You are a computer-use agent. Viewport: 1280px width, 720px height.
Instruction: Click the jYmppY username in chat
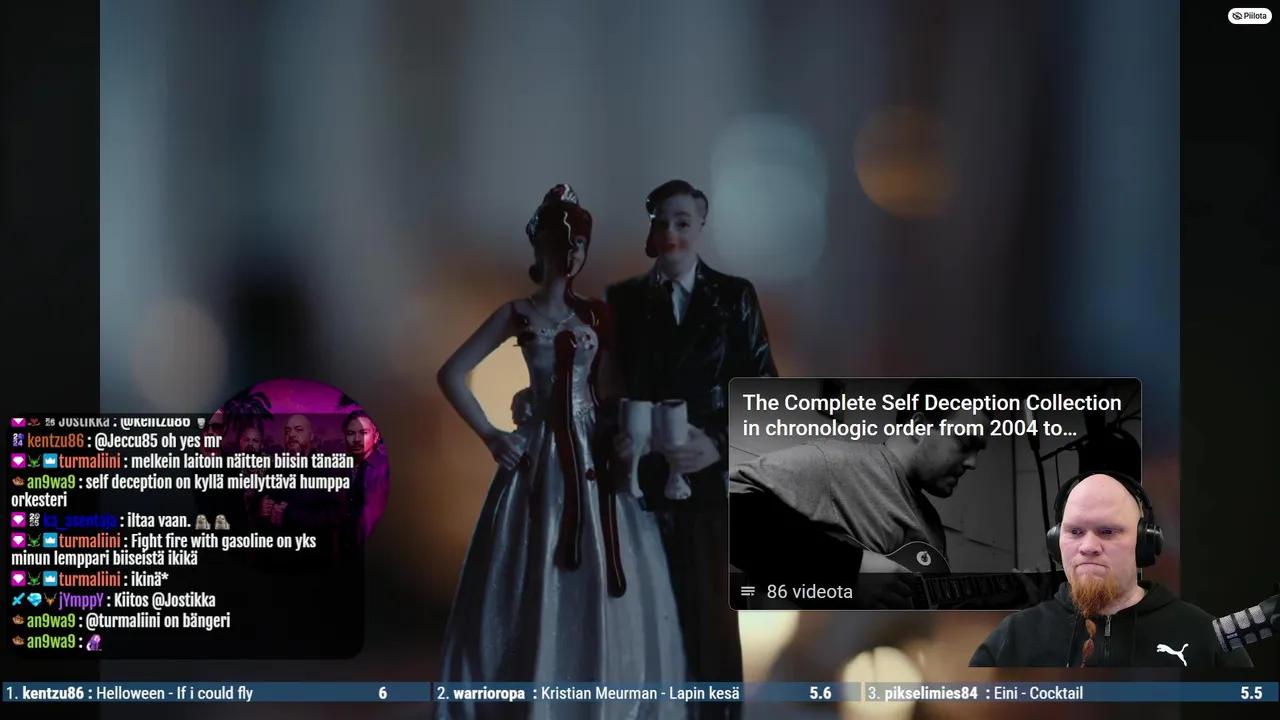(81, 601)
